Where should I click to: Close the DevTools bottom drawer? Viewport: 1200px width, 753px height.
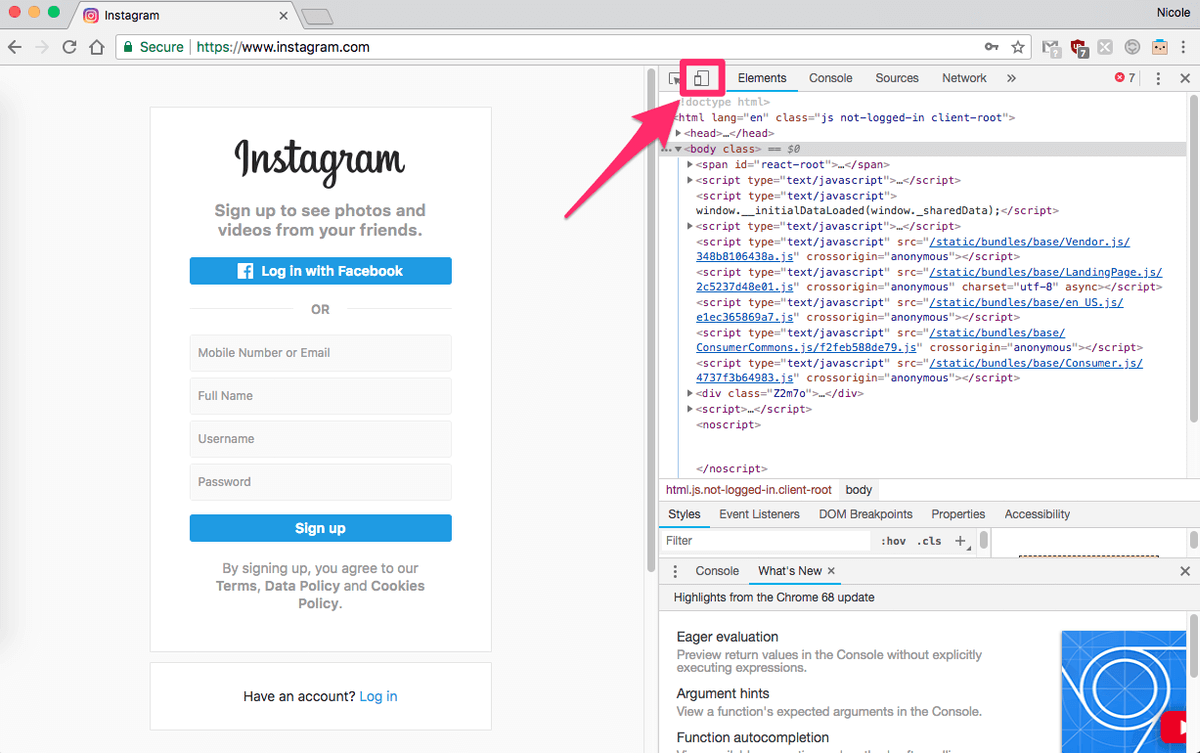coord(1185,571)
